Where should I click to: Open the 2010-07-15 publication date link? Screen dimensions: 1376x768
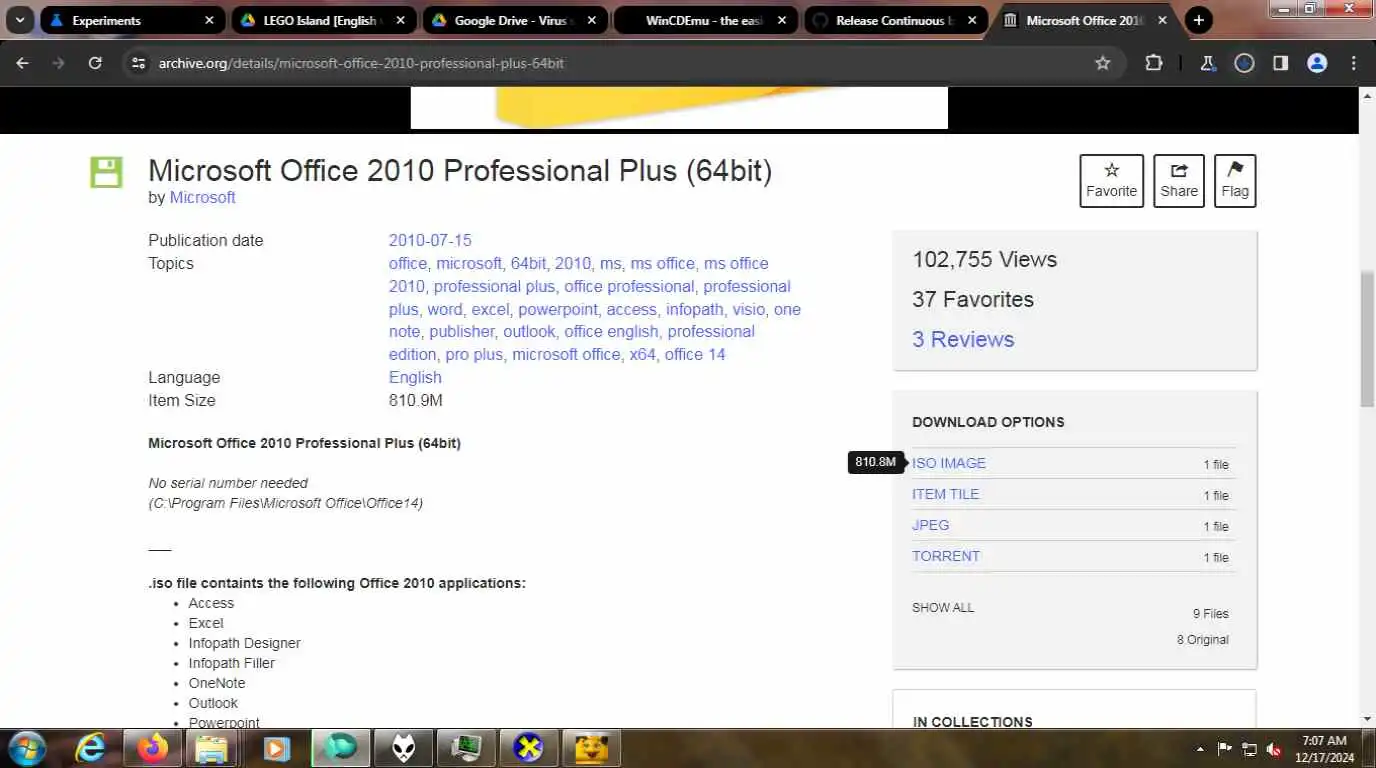point(430,240)
